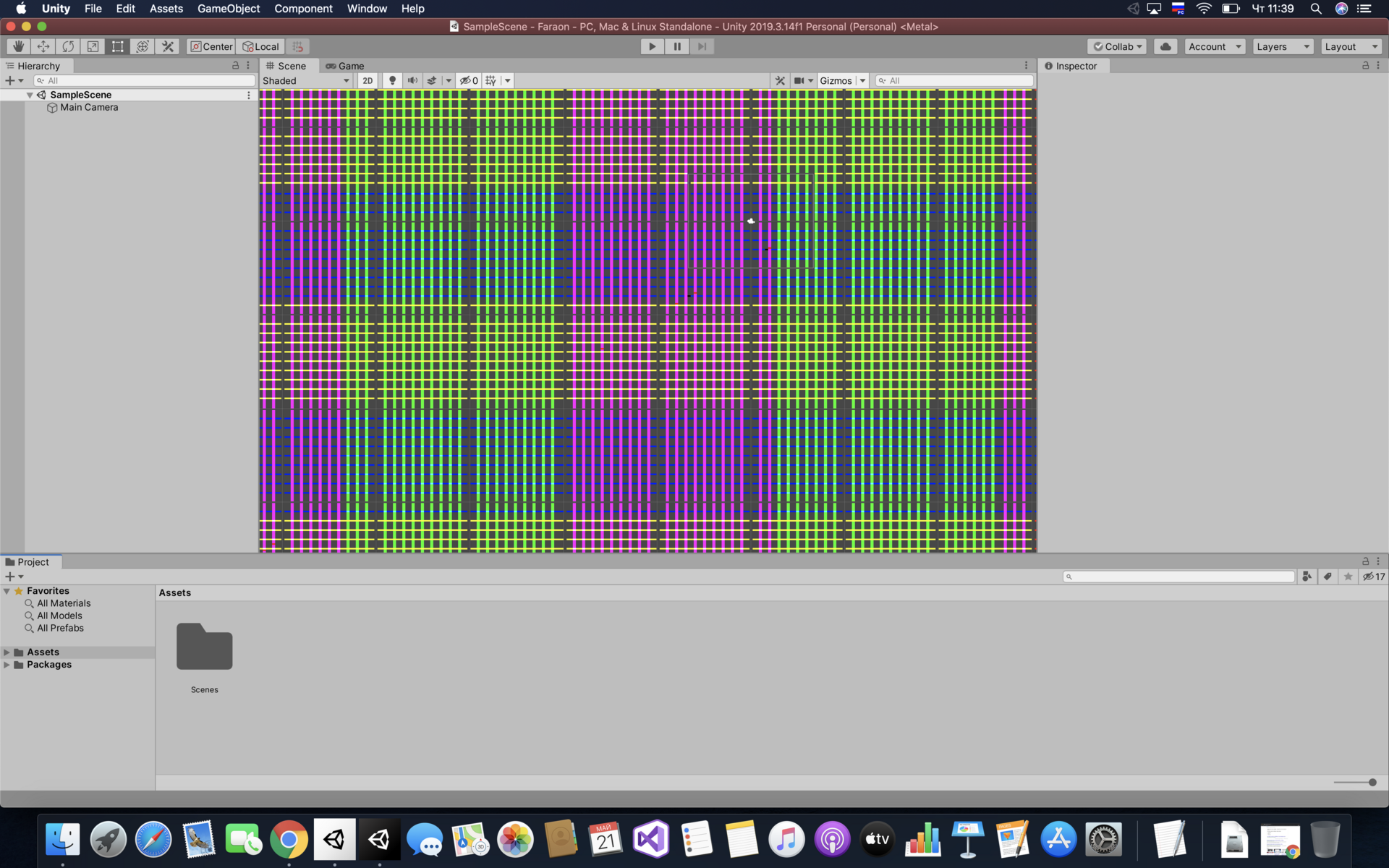Viewport: 1389px width, 868px height.
Task: Click the Hierarchy search field
Action: pos(145,80)
